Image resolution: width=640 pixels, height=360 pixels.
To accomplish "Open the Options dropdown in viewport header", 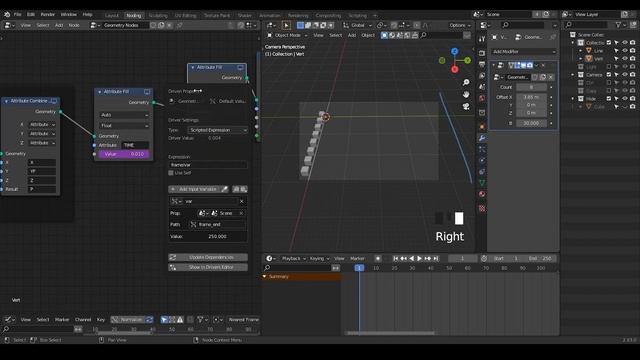I will coord(460,25).
